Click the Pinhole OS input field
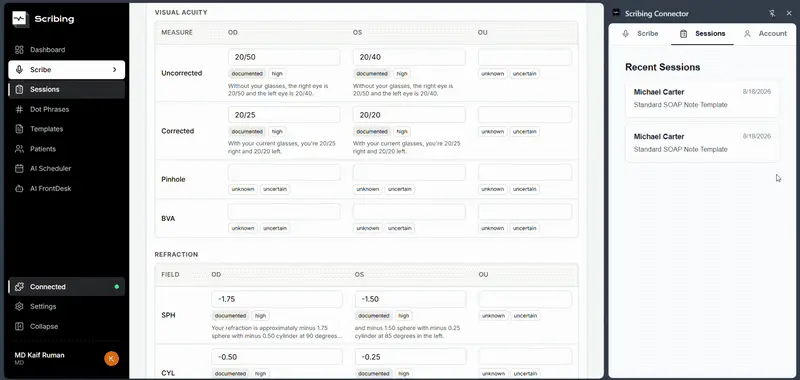Image resolution: width=800 pixels, height=380 pixels. [409, 172]
